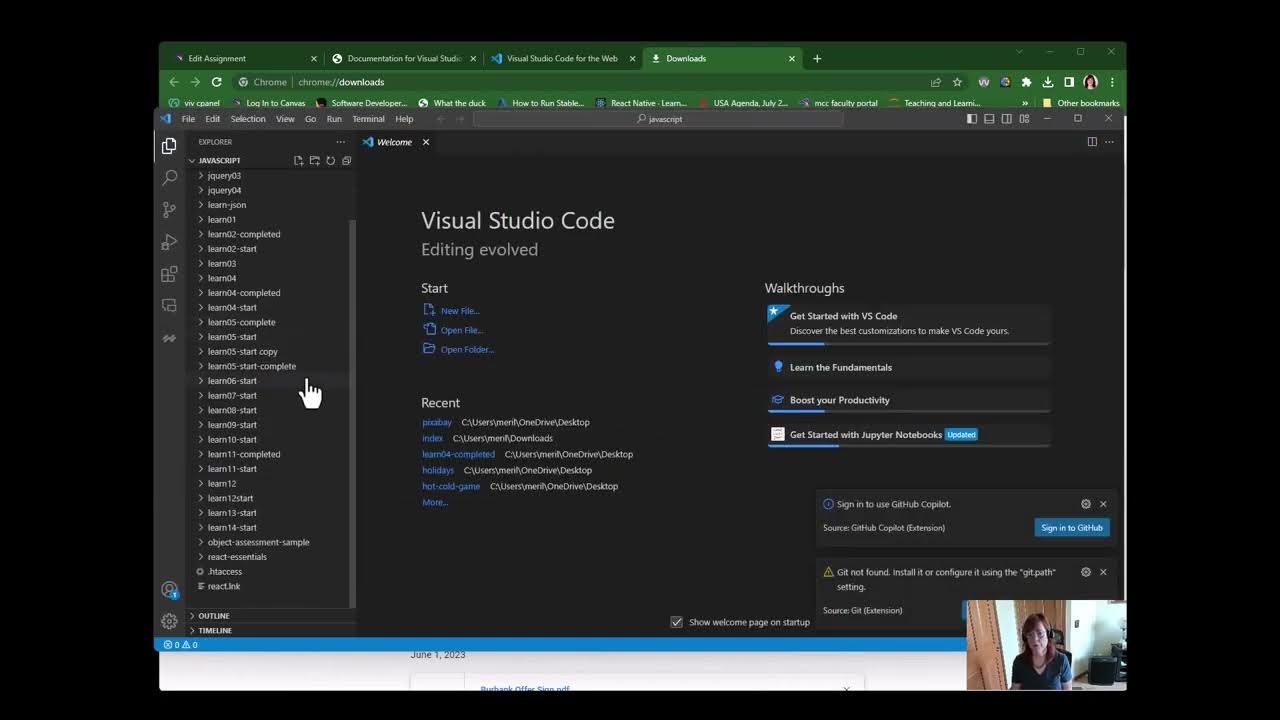This screenshot has height=720, width=1280.
Task: Open Get Started with Jupyter Notebooks walkthrough
Action: click(909, 435)
